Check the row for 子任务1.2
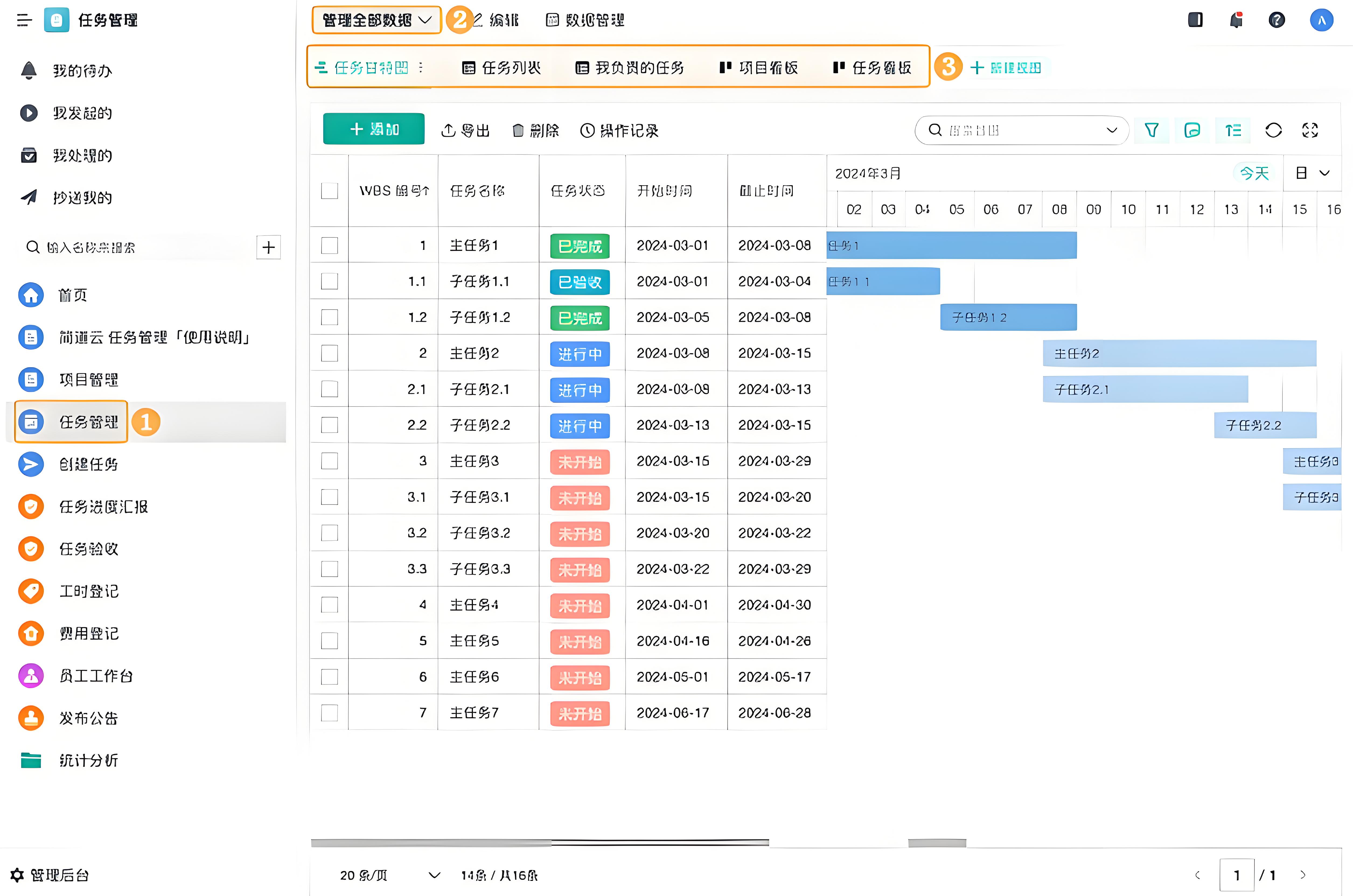This screenshot has width=1353, height=896. (329, 317)
